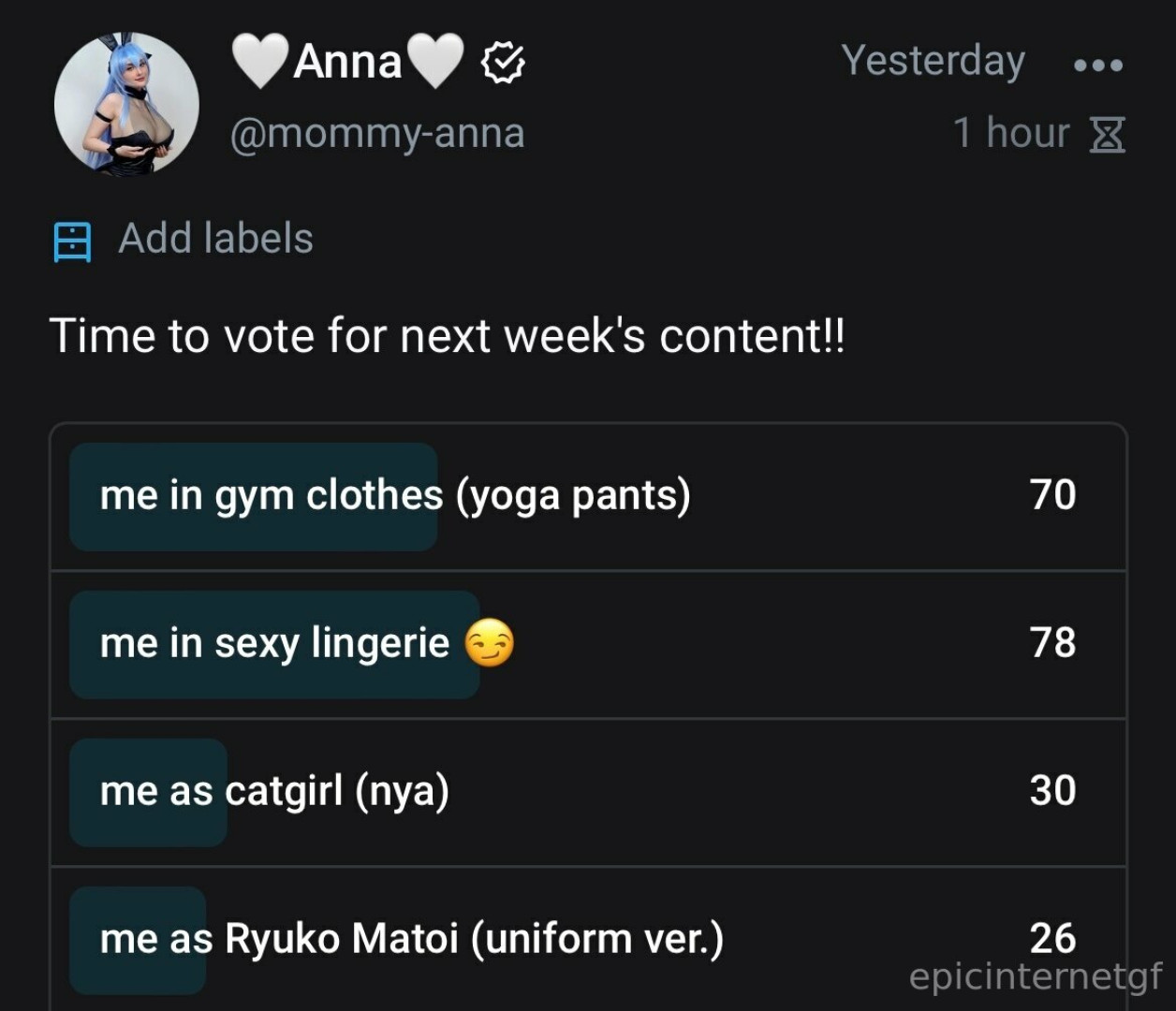Click the white heart right of Anna
This screenshot has height=1011, width=1176.
pos(436,62)
